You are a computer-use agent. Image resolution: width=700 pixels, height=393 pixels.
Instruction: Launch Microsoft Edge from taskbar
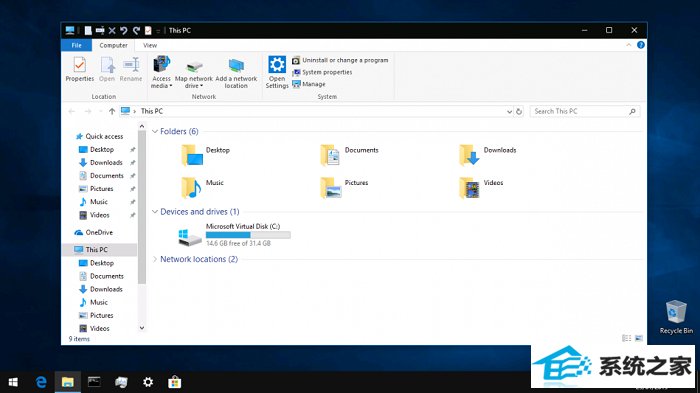pos(41,382)
